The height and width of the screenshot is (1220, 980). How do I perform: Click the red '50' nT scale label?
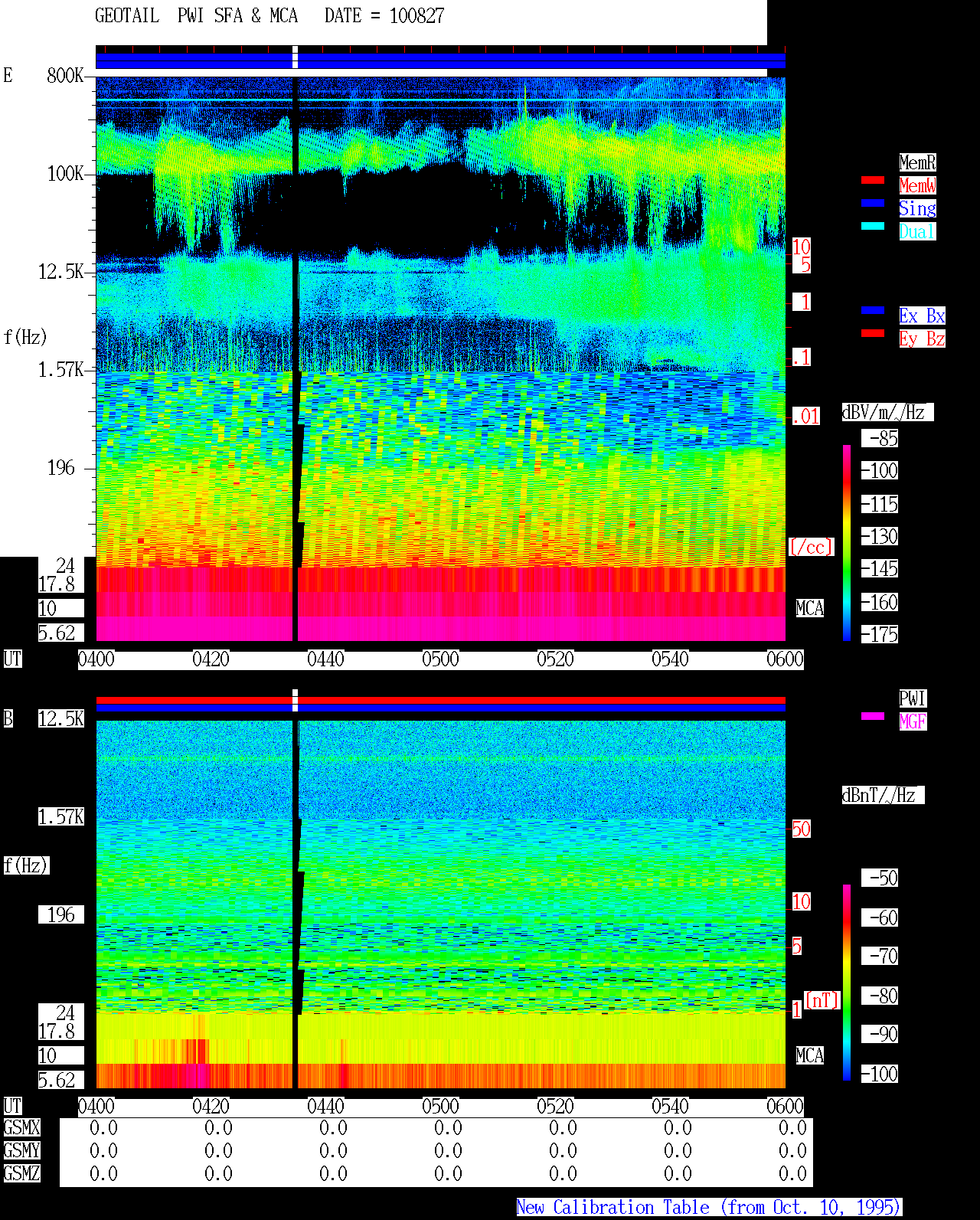(801, 829)
